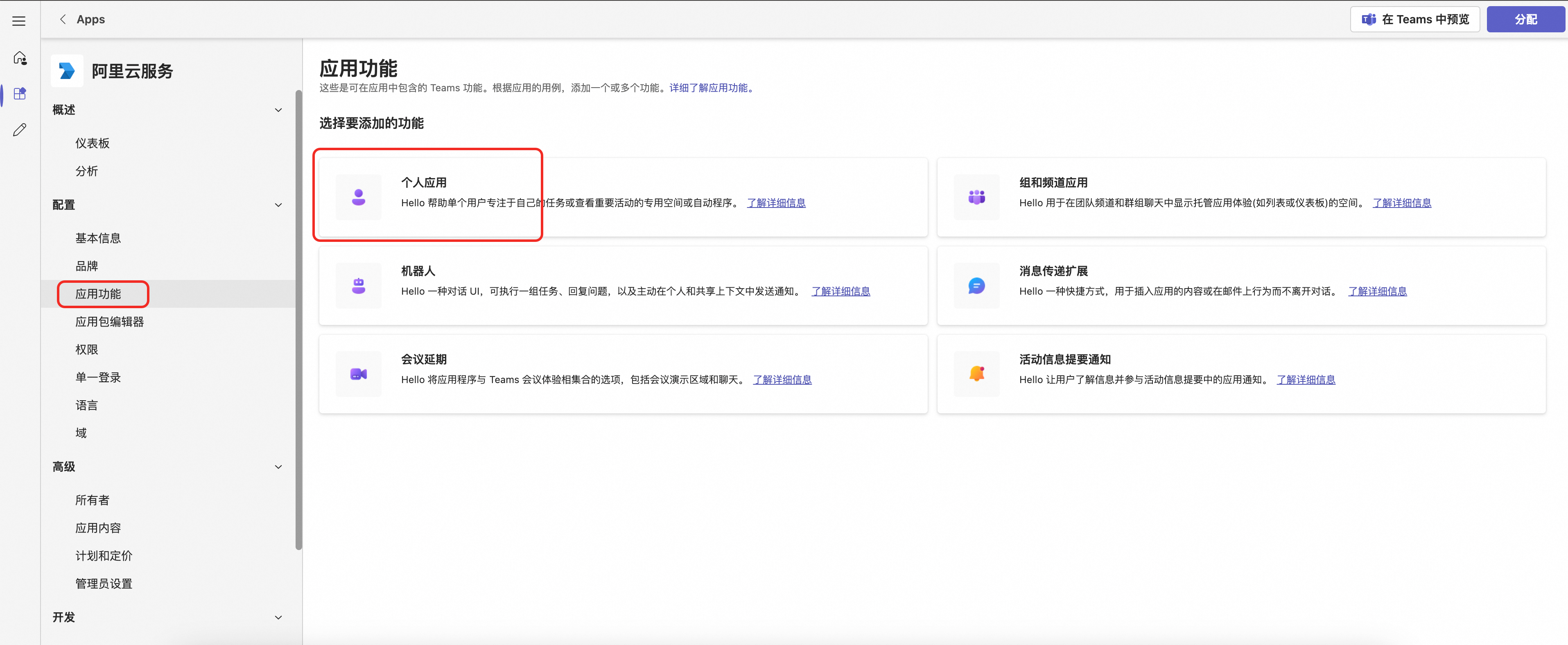This screenshot has height=645, width=1568.
Task: Click the 会议延期 camera icon
Action: [x=359, y=374]
